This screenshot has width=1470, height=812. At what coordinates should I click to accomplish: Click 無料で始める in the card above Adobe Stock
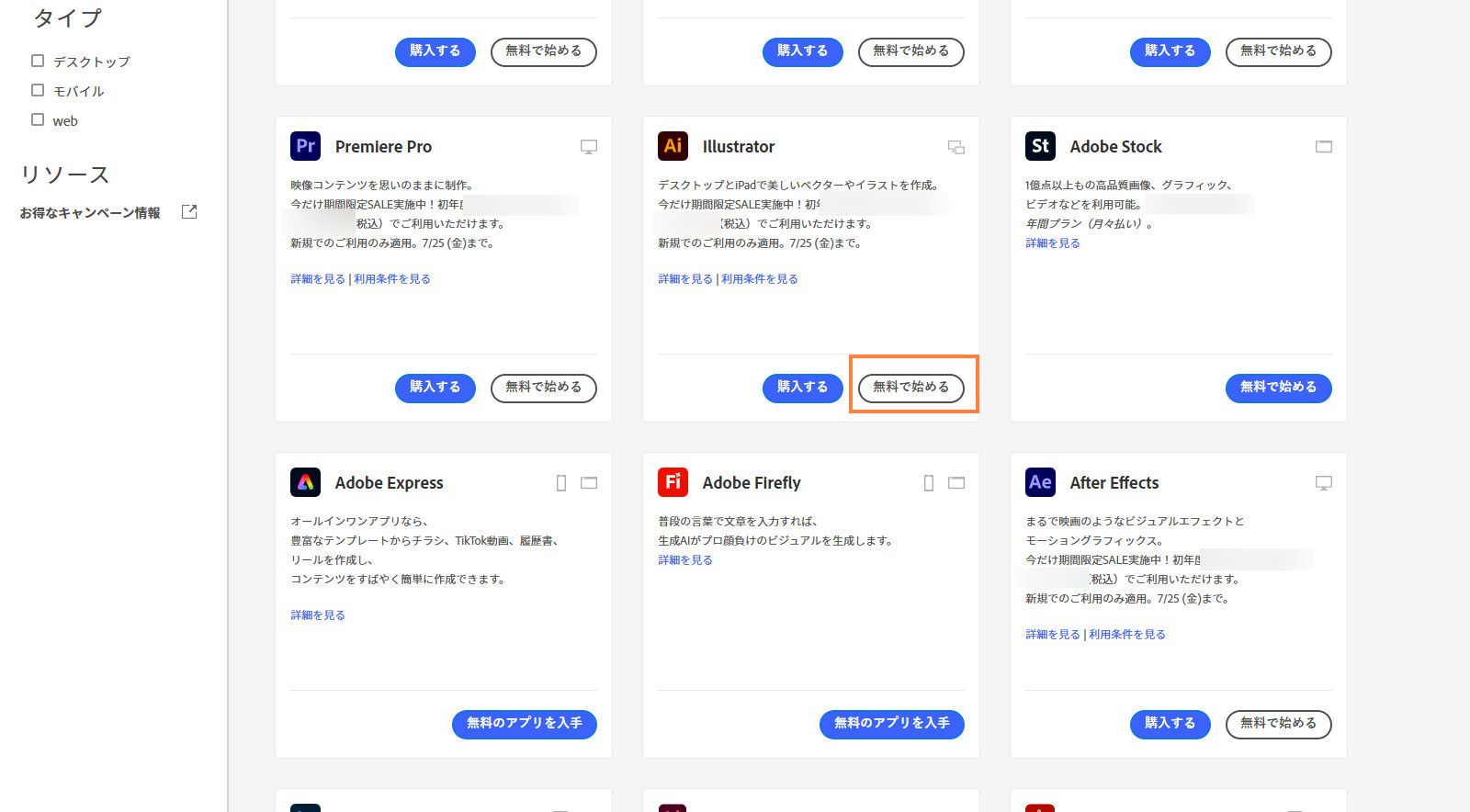coord(1279,51)
